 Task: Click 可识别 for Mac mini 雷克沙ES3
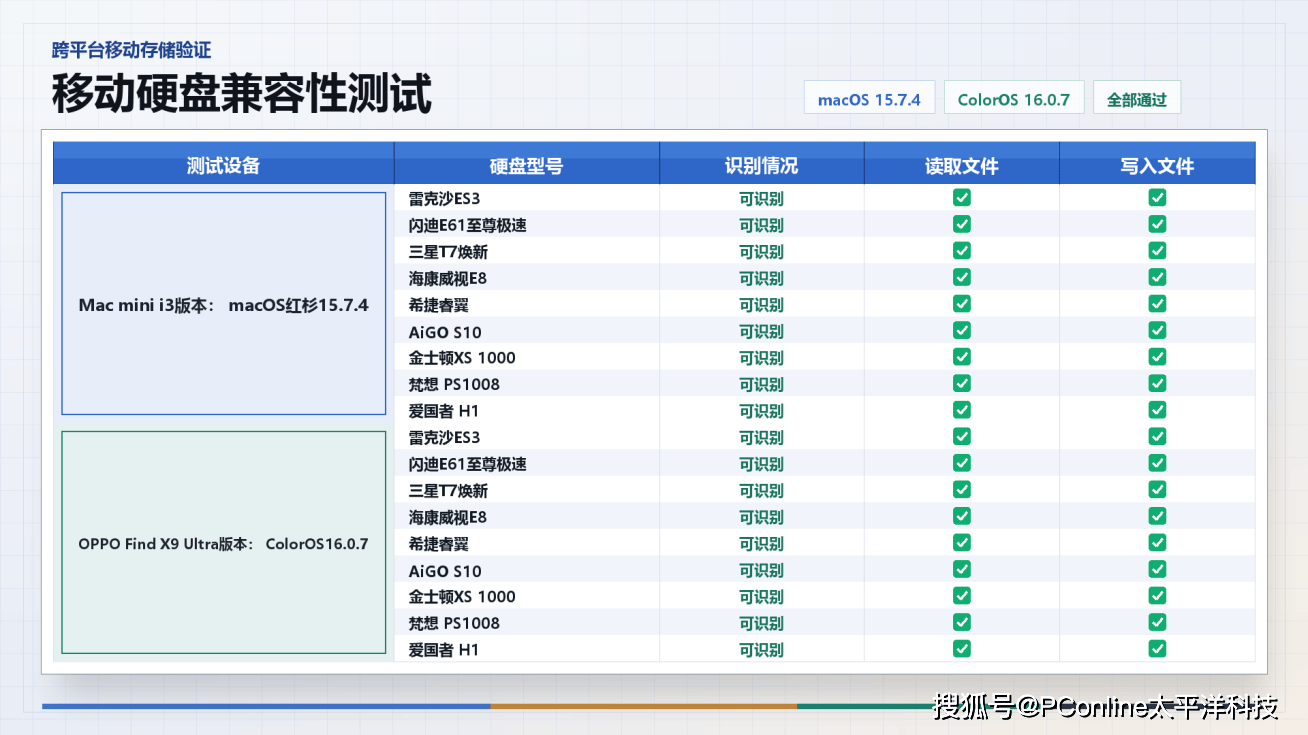(761, 199)
